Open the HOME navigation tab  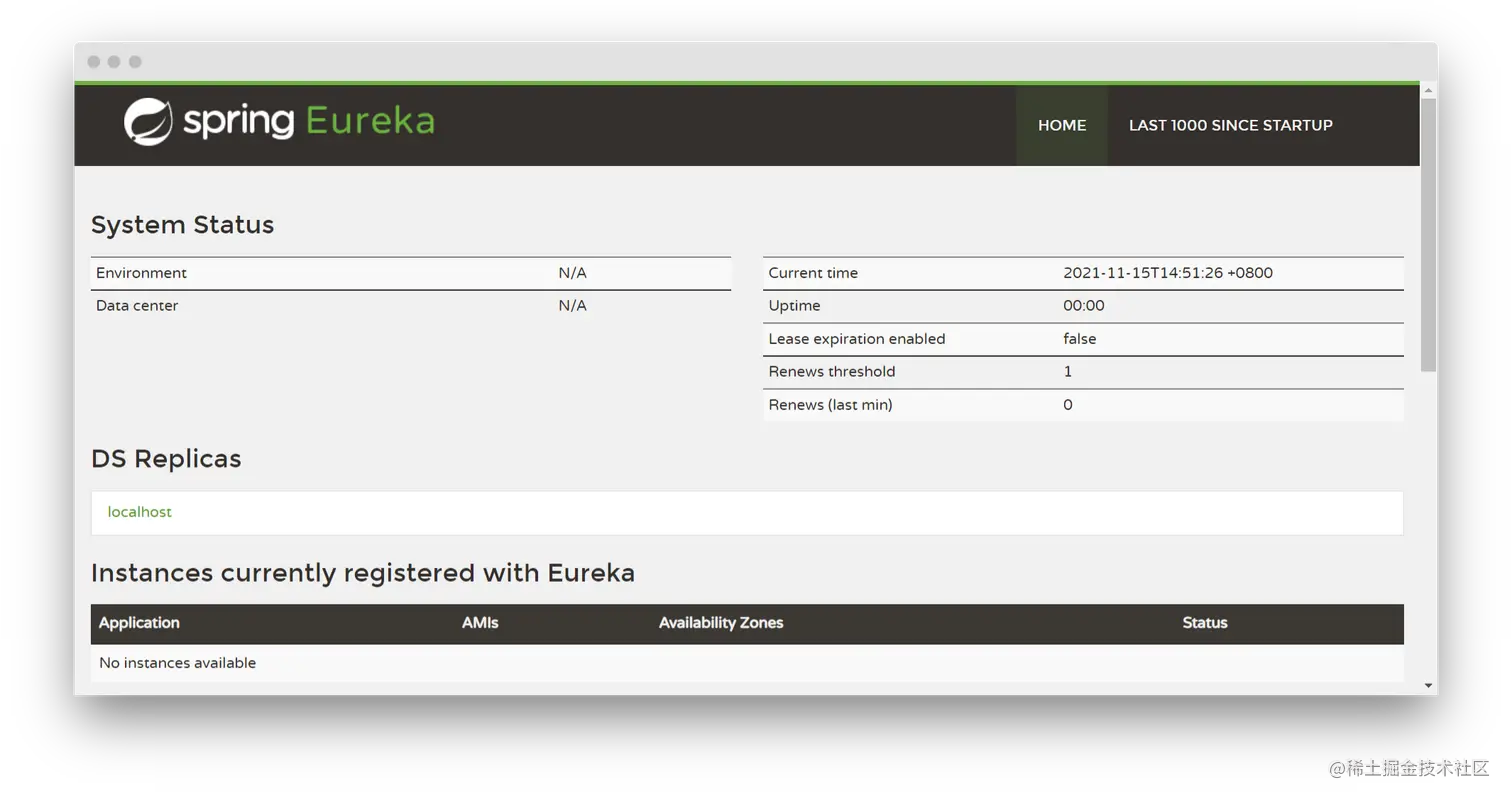click(1062, 125)
